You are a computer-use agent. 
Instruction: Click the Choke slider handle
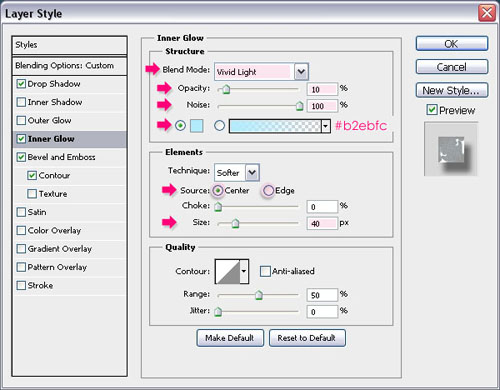(218, 207)
